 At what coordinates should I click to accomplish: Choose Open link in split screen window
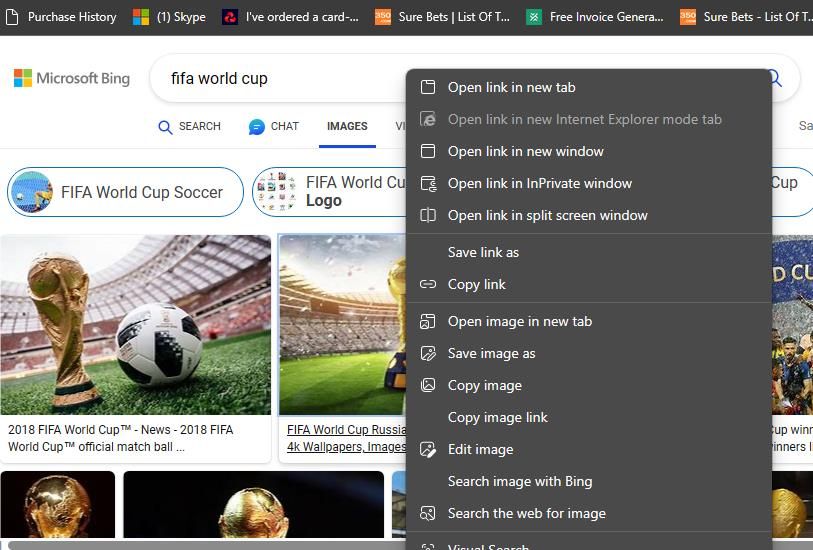[589, 215]
